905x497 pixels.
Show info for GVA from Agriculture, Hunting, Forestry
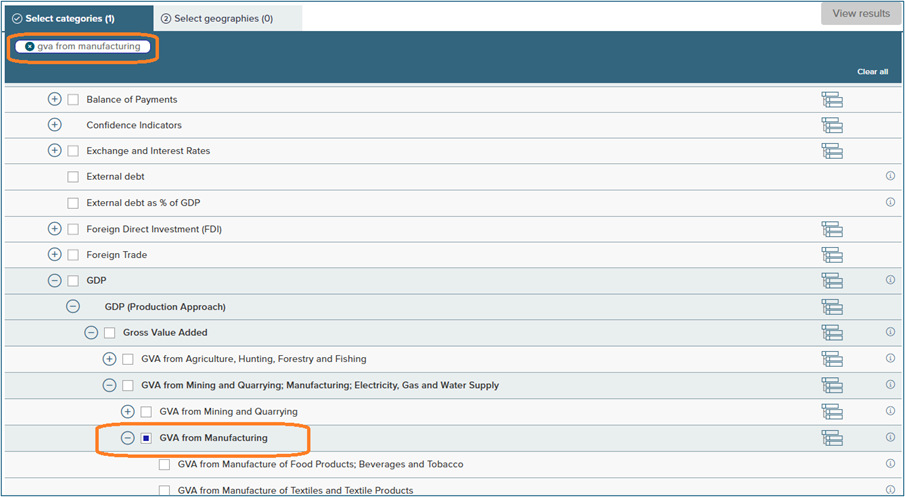pos(890,358)
